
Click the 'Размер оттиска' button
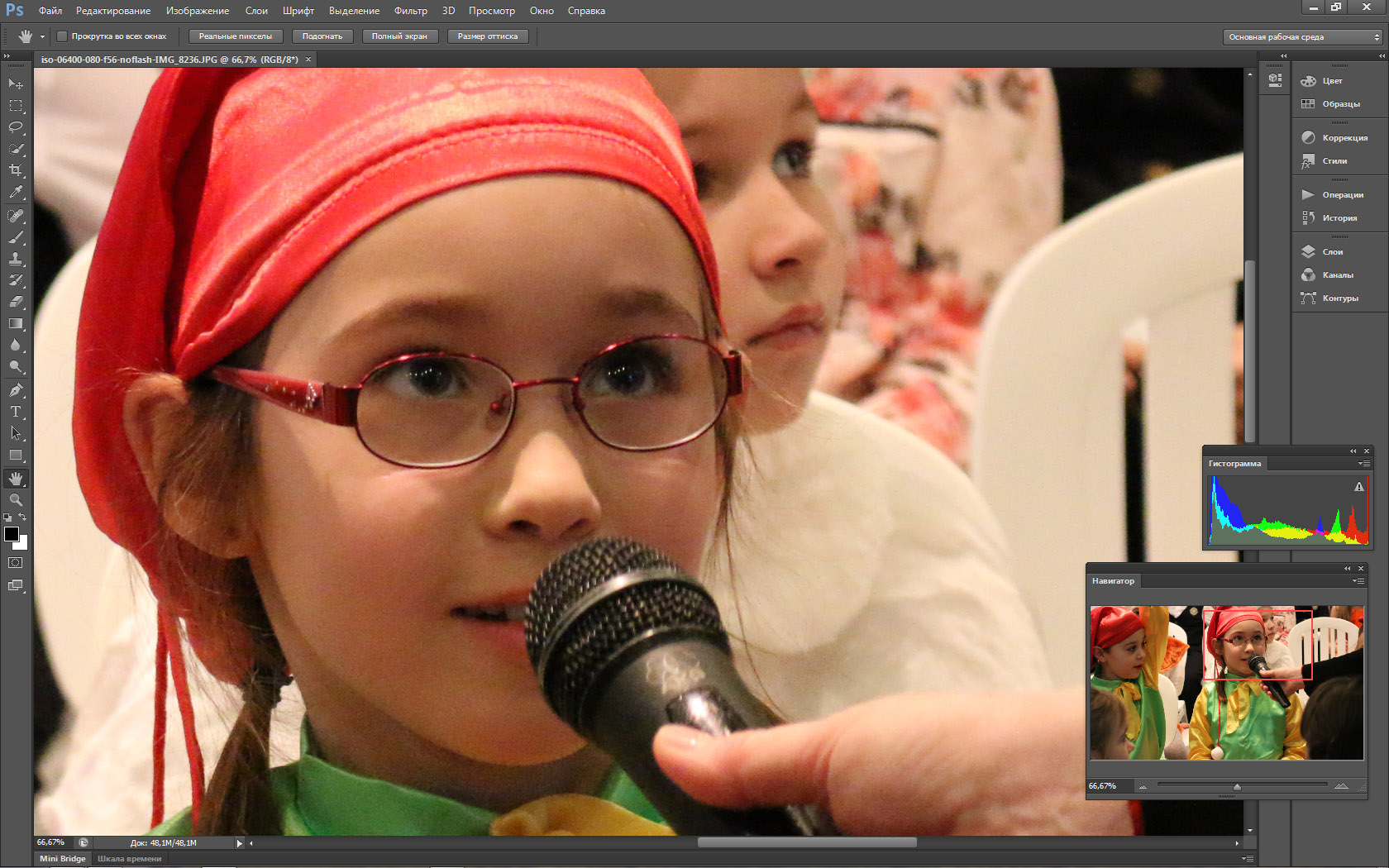pos(488,36)
